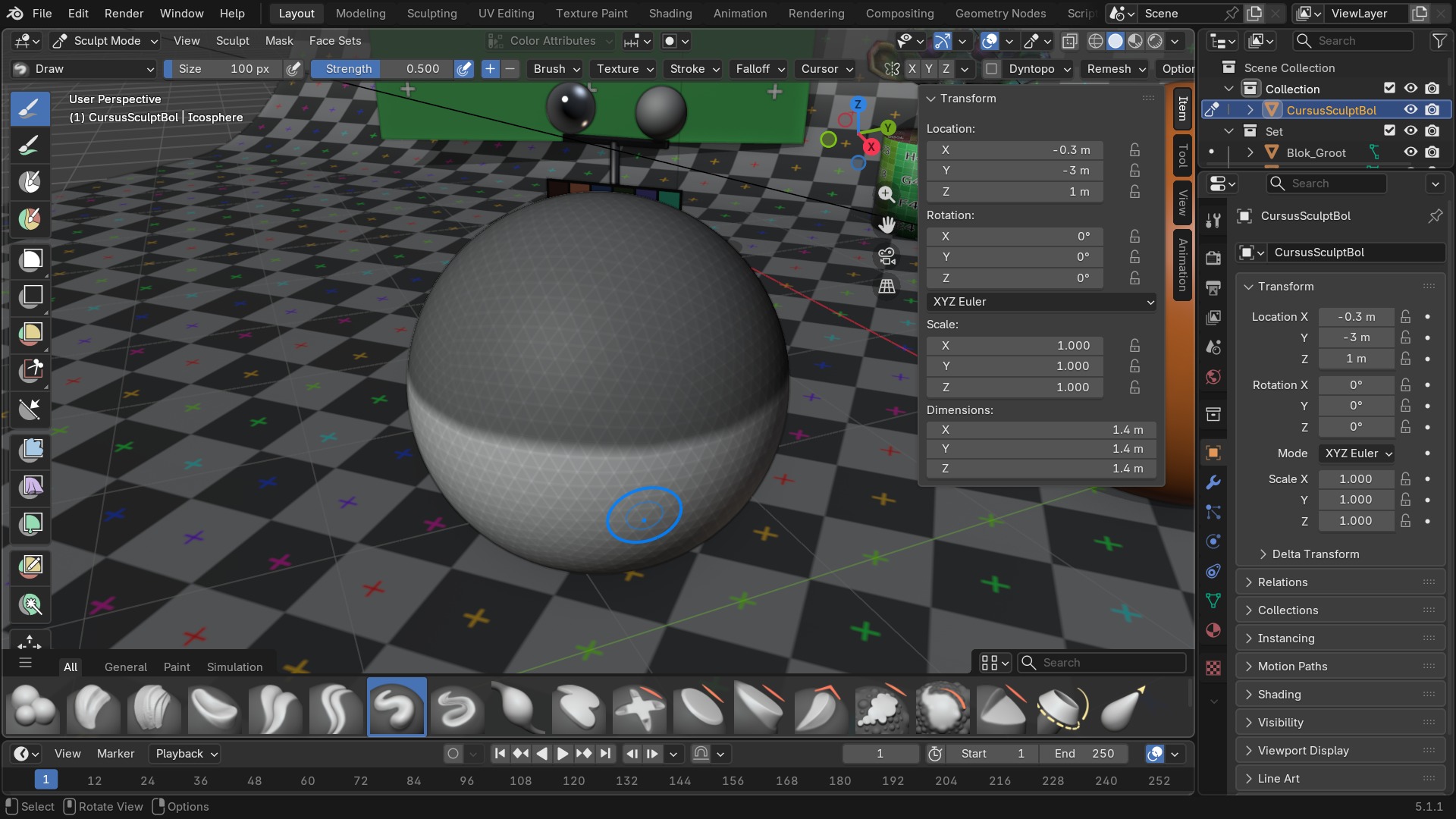
Task: Select the Paint brush category tab
Action: coord(177,667)
